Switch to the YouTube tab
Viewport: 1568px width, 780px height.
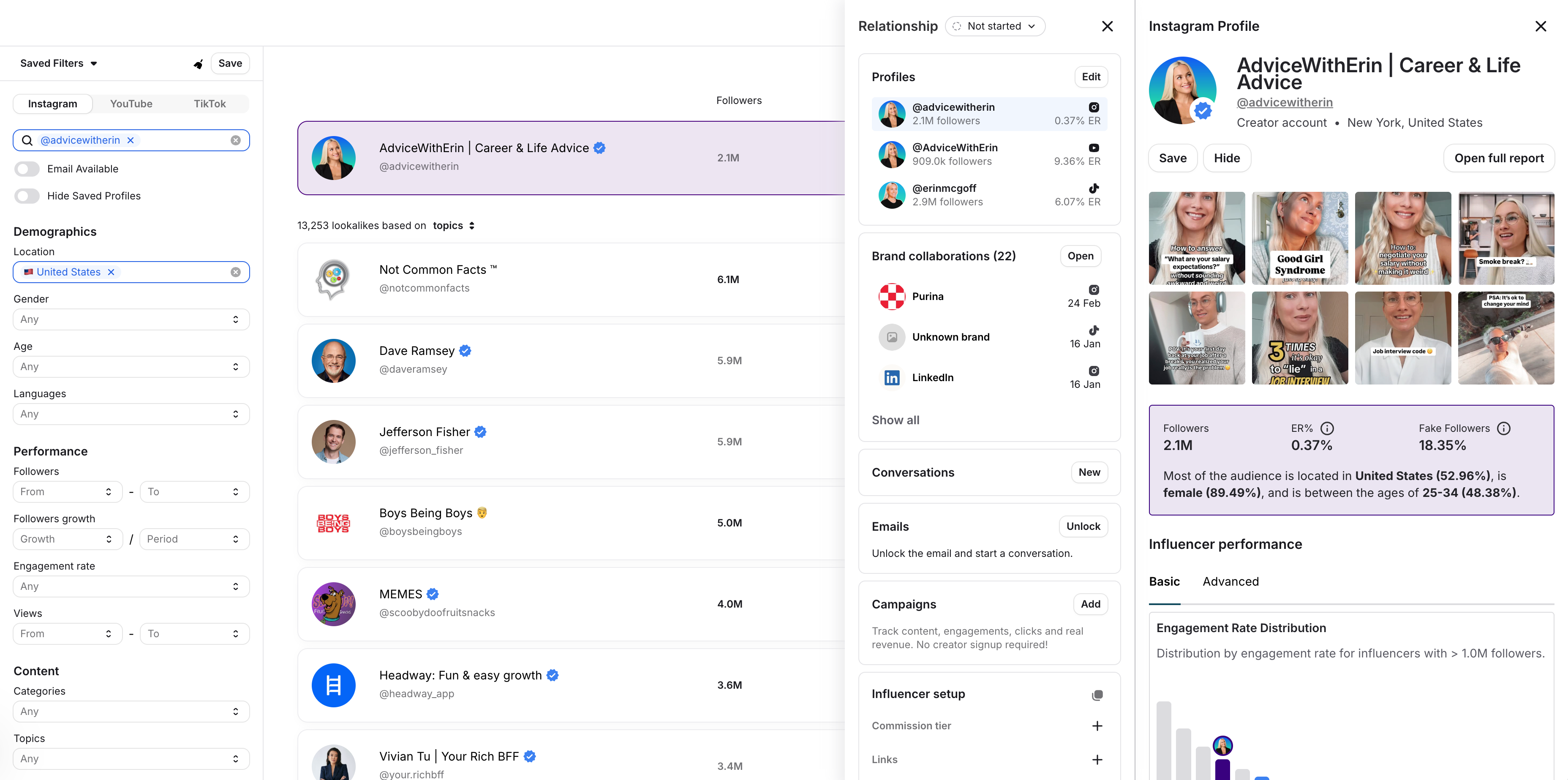click(131, 104)
